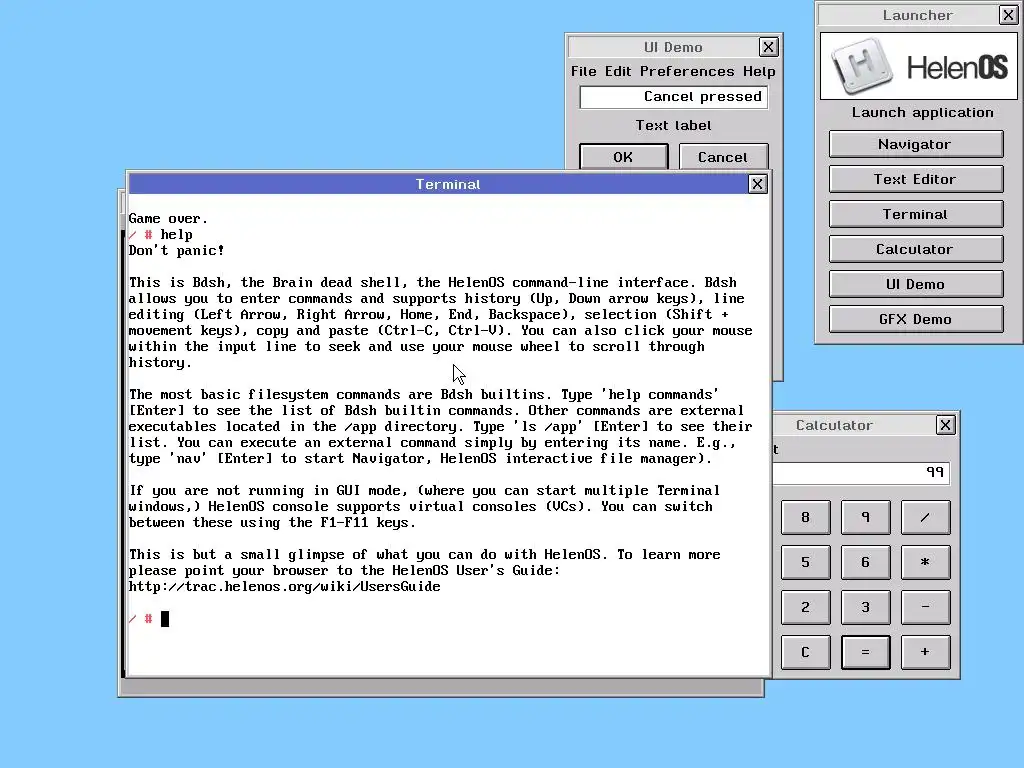Click the calculator divide button
The width and height of the screenshot is (1024, 768).
pos(925,517)
